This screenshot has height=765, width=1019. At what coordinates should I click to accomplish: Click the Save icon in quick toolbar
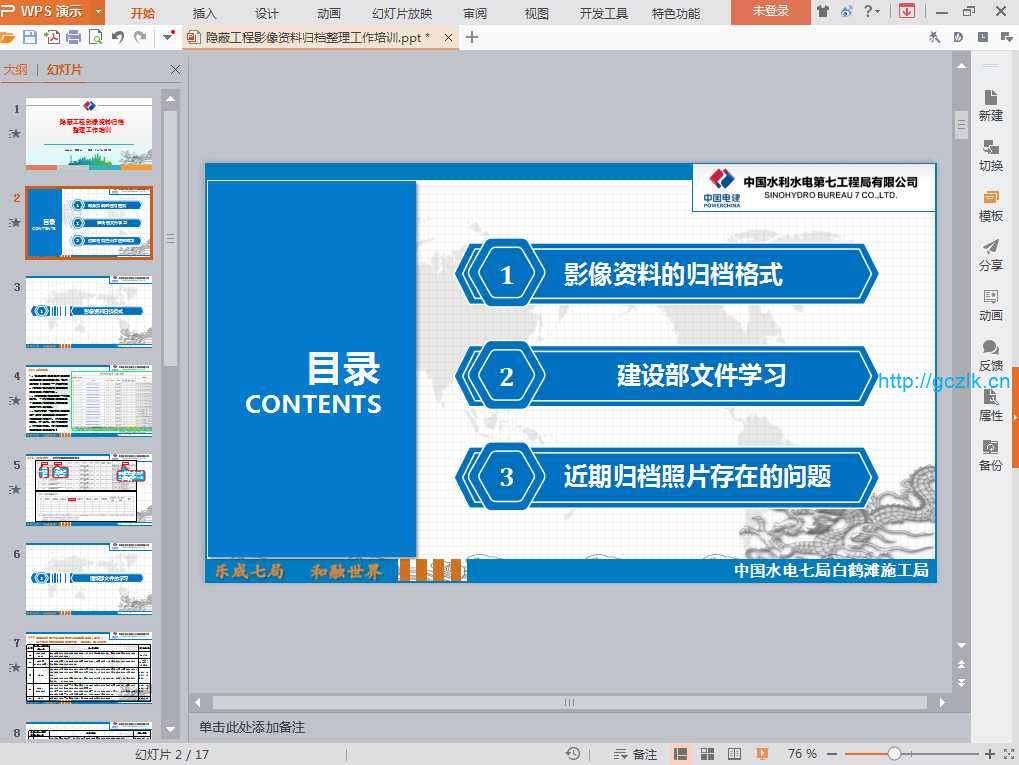tap(30, 37)
